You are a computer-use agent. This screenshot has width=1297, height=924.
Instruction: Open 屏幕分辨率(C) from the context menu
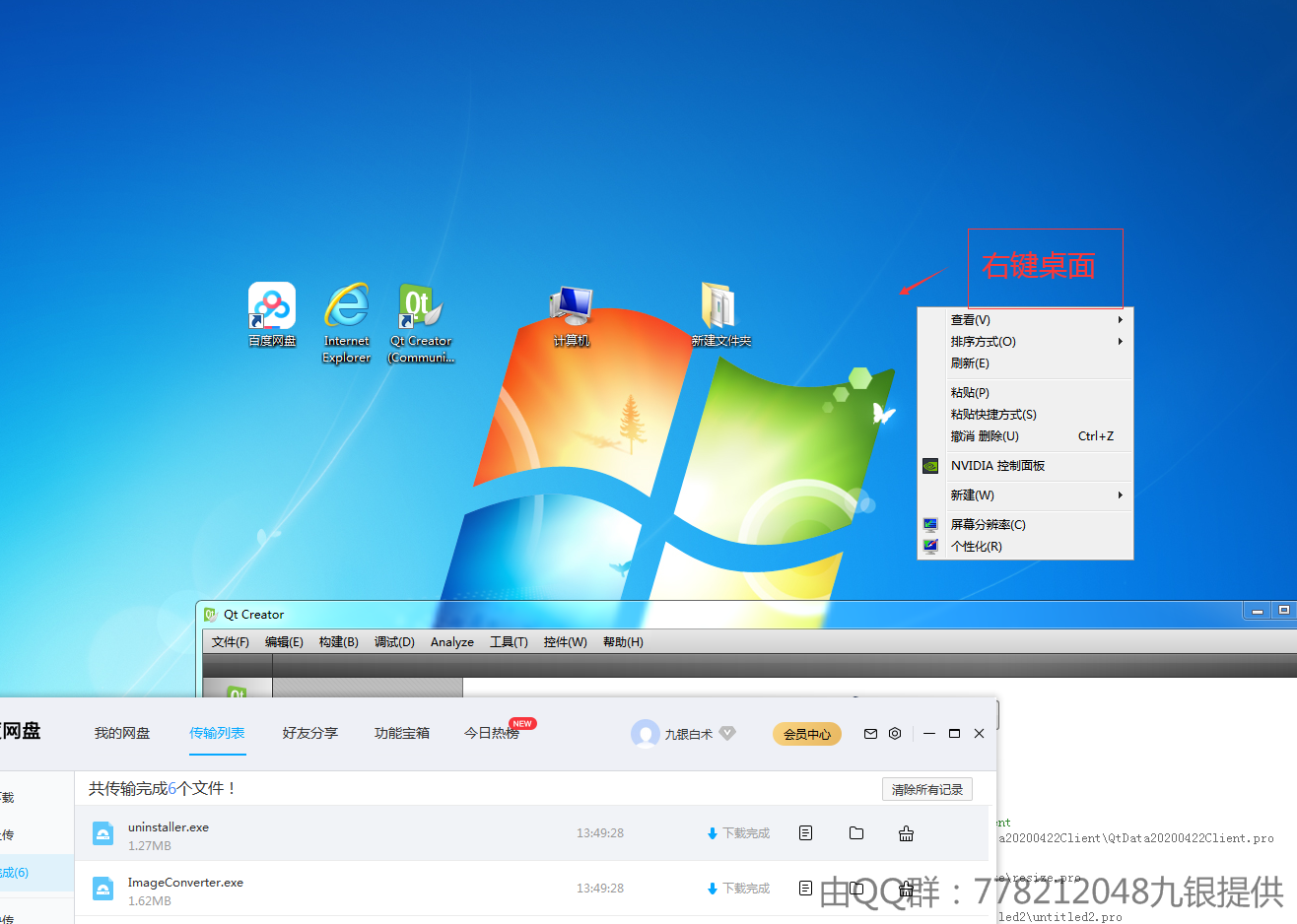[1025, 525]
